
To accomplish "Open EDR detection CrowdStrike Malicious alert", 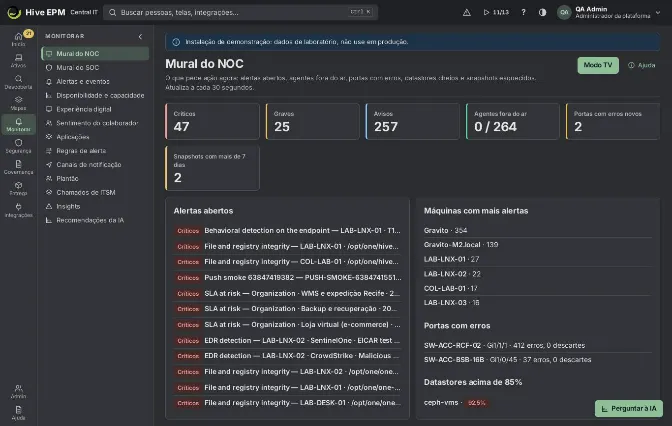I will coord(287,356).
